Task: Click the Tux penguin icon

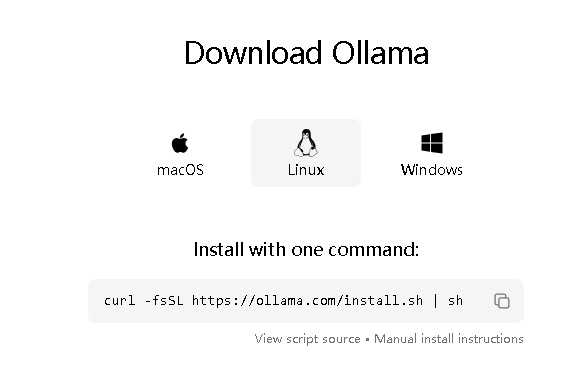Action: 306,143
